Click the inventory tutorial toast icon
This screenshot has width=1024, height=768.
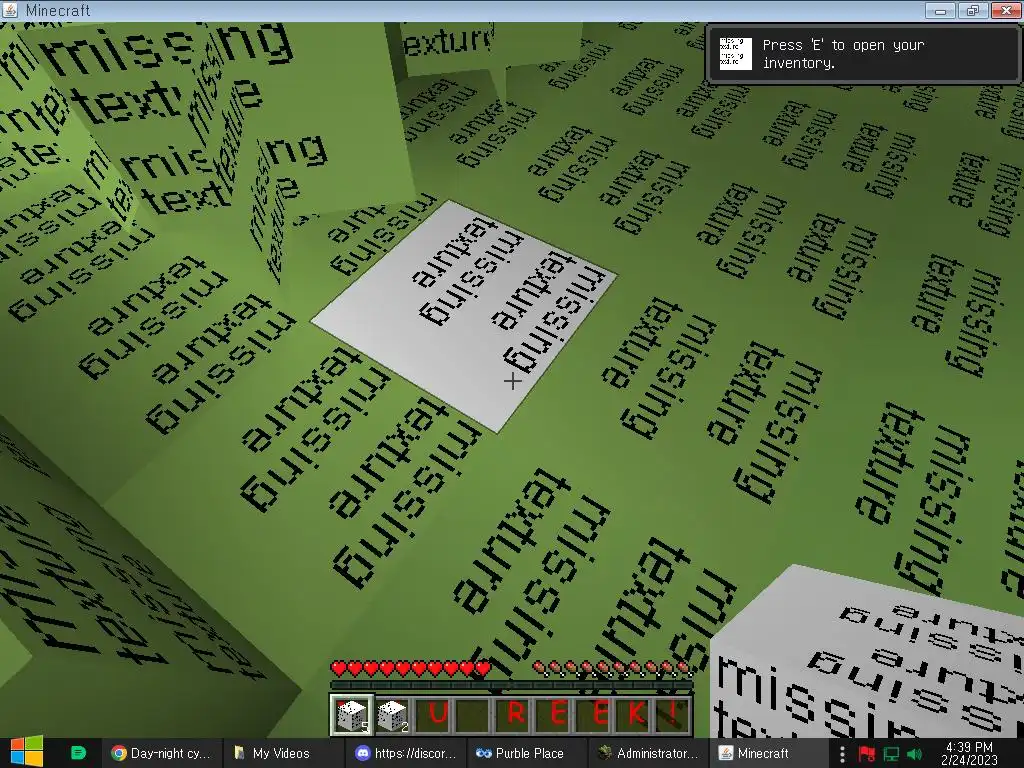(x=735, y=54)
